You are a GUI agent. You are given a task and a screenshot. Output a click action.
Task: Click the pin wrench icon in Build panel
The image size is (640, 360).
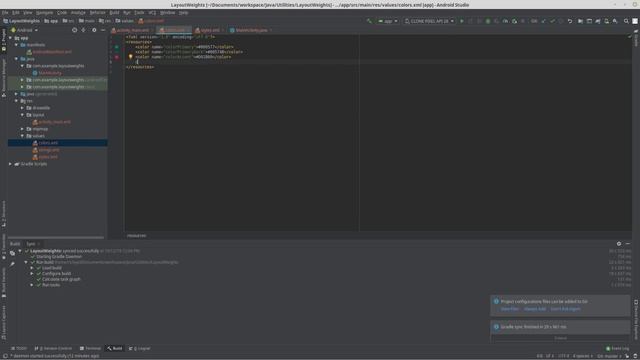coord(12,264)
